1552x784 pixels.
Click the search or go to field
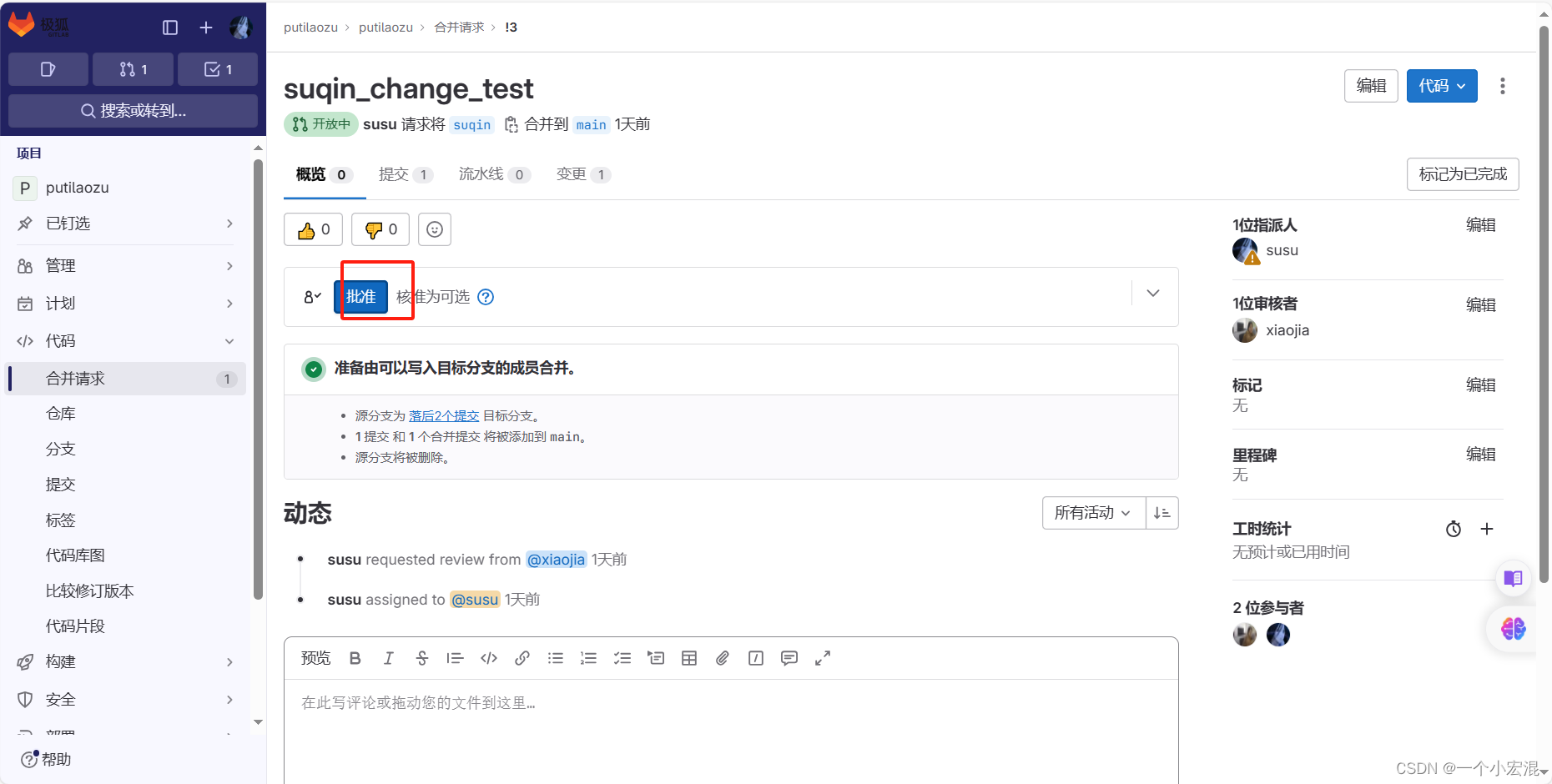click(x=134, y=111)
